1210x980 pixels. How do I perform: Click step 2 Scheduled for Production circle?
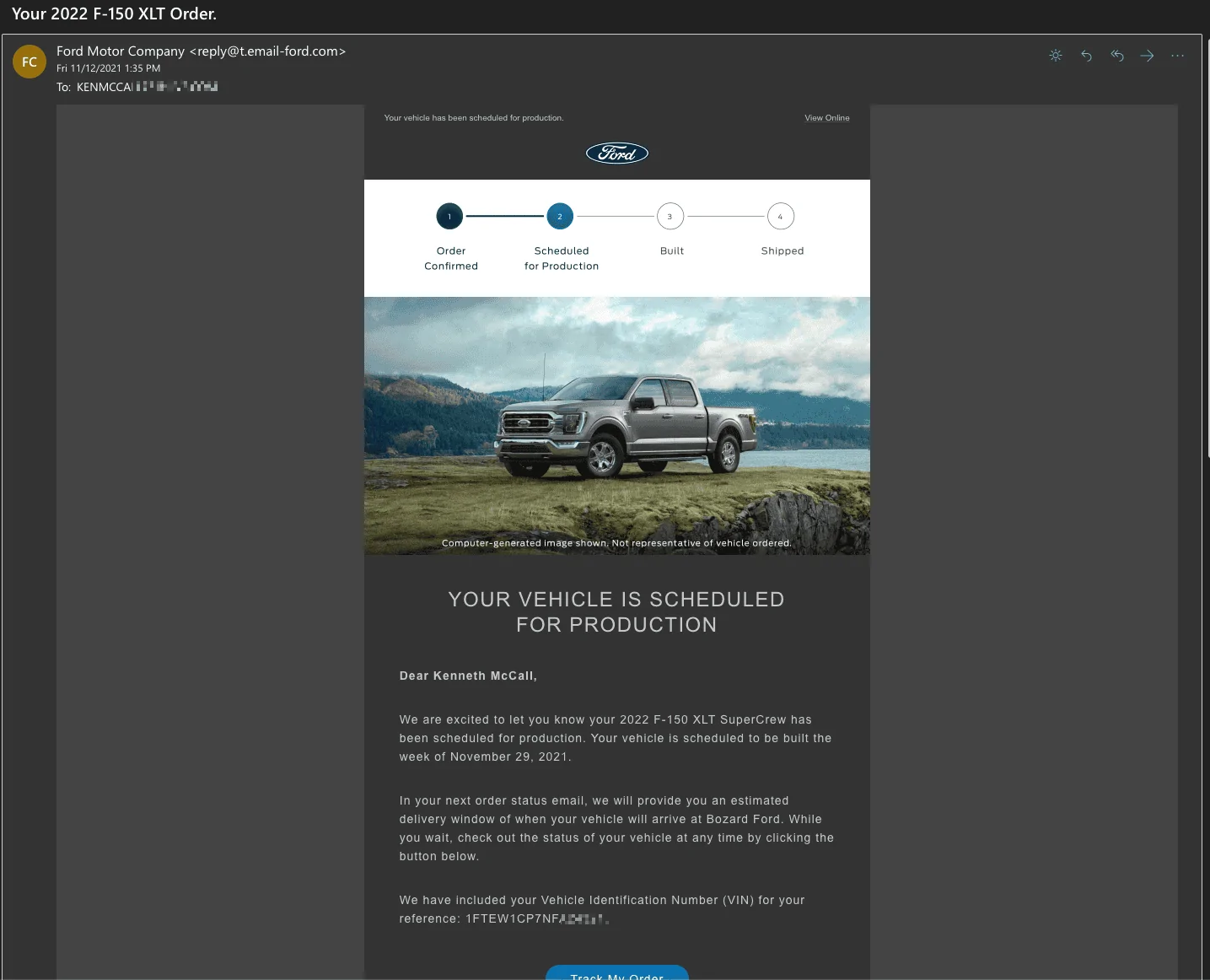560,217
